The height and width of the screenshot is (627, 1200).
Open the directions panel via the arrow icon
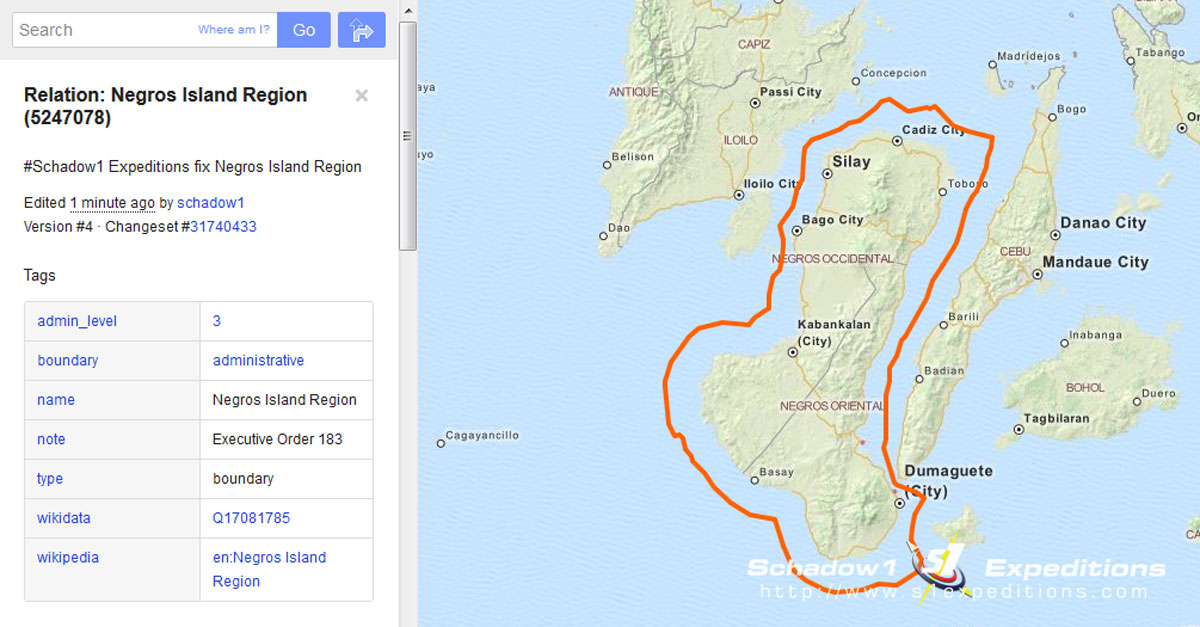pos(361,29)
